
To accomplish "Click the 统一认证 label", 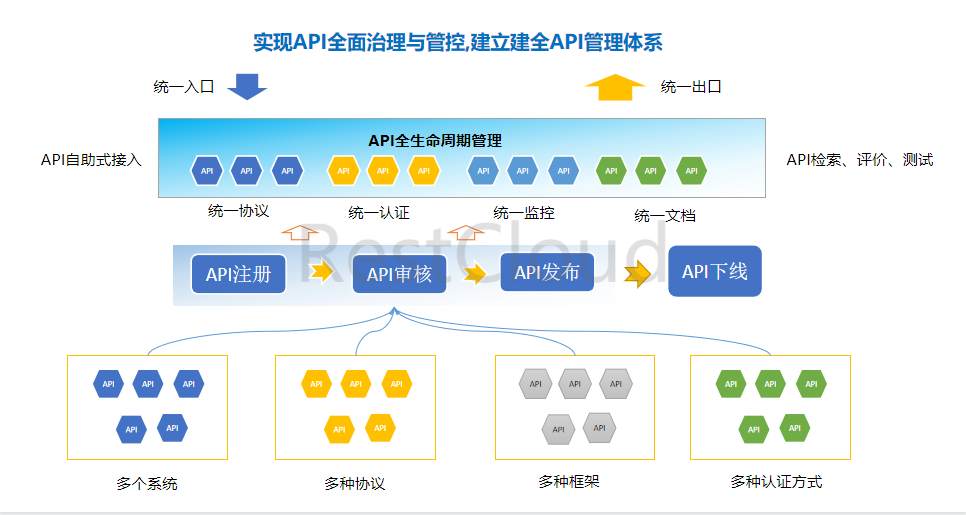I will (379, 213).
